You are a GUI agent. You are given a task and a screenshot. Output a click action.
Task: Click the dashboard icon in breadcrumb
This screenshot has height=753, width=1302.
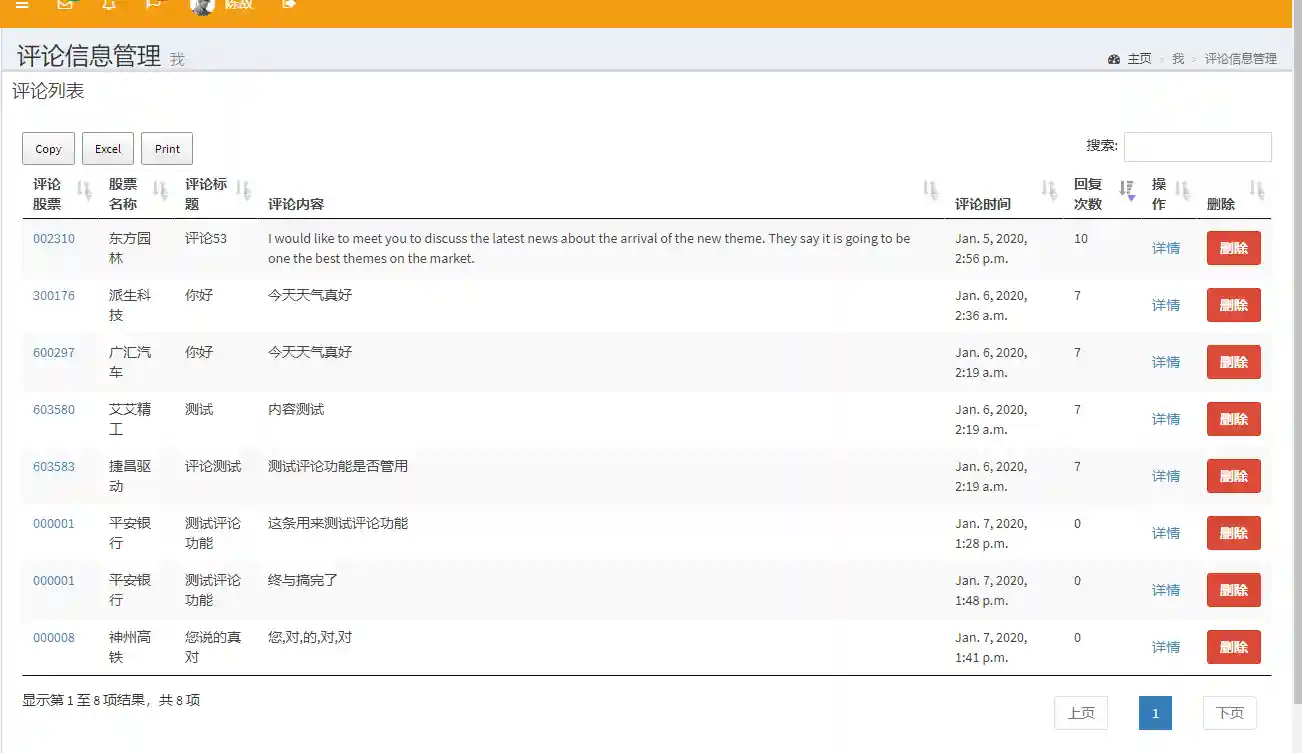coord(1114,59)
